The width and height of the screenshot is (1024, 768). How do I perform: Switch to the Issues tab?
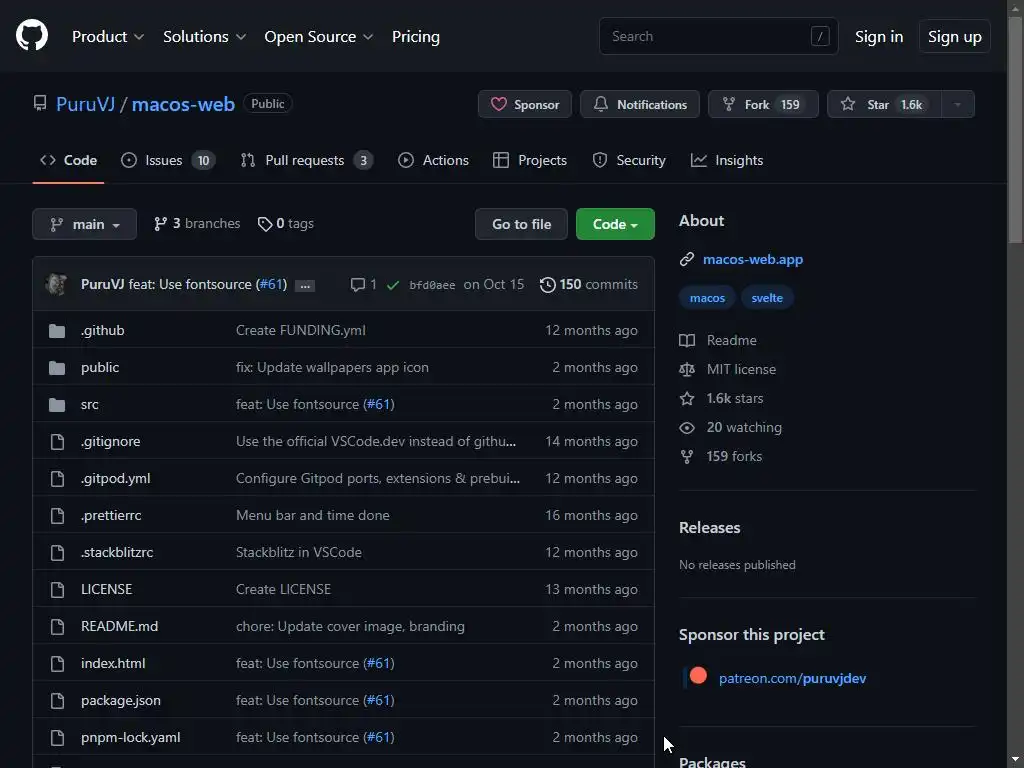click(168, 160)
